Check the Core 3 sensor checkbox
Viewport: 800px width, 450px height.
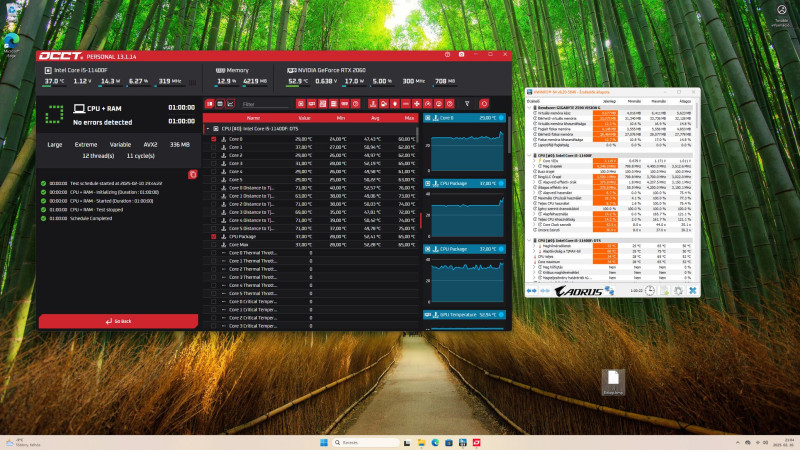(x=213, y=163)
